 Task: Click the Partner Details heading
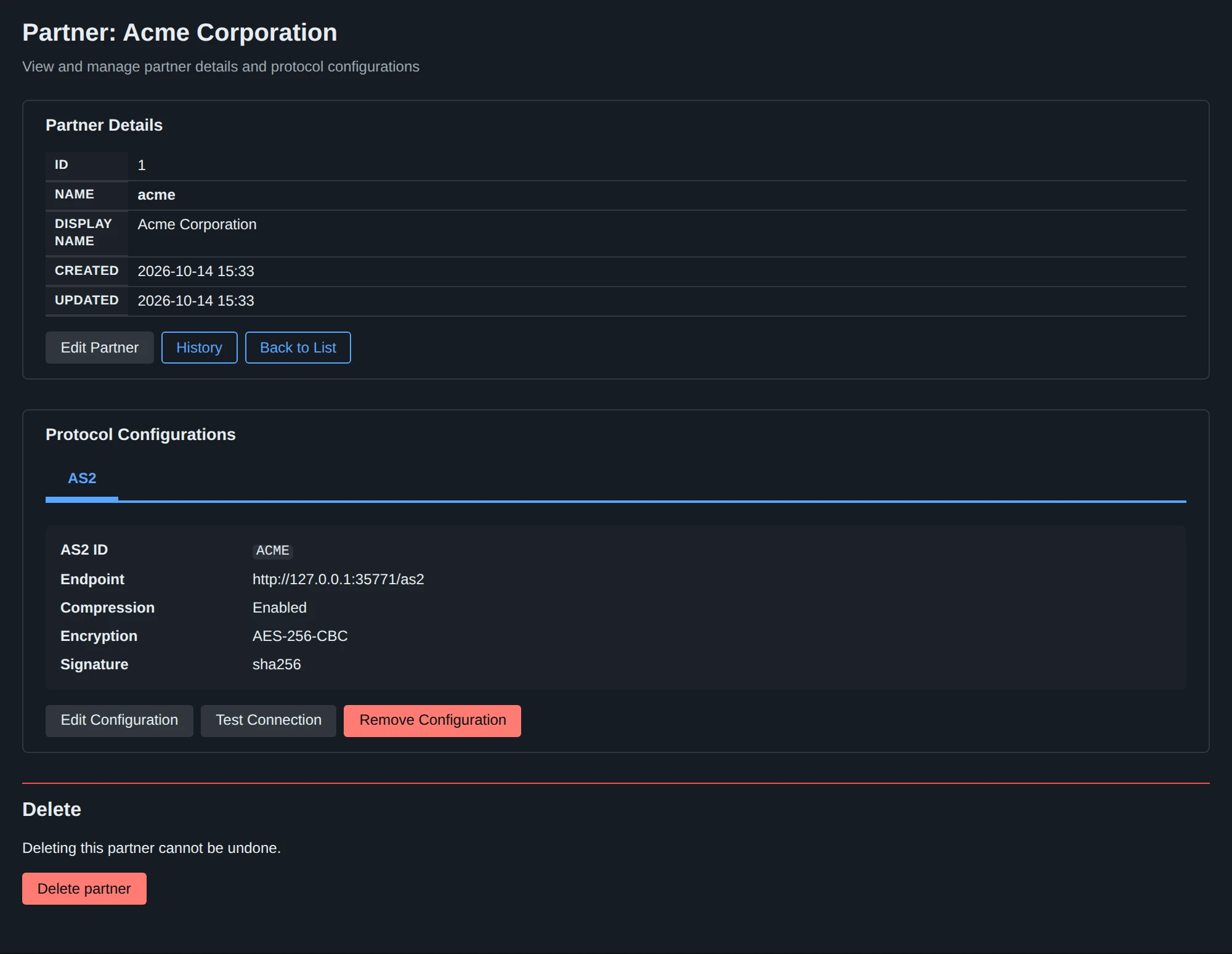coord(104,125)
